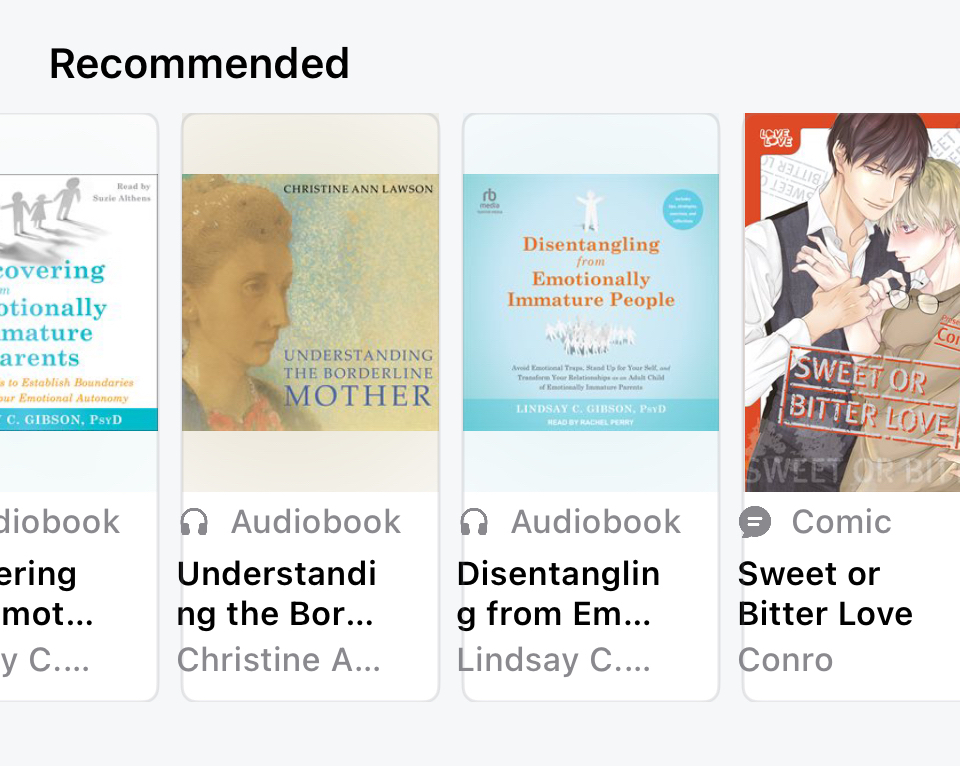Click headphones icon on Disentangling card

[x=474, y=522]
